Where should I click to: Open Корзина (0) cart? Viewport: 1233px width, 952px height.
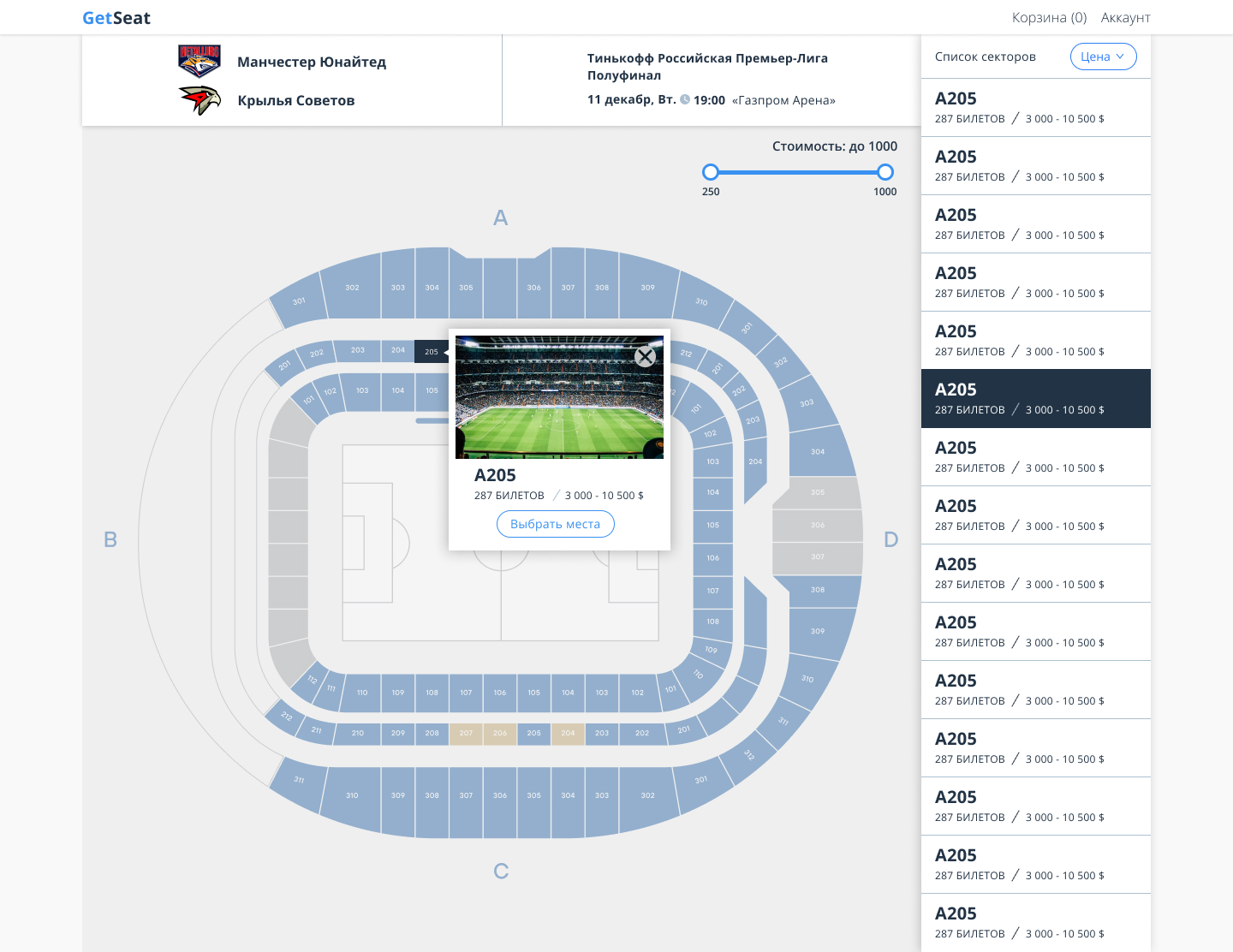coord(1049,17)
